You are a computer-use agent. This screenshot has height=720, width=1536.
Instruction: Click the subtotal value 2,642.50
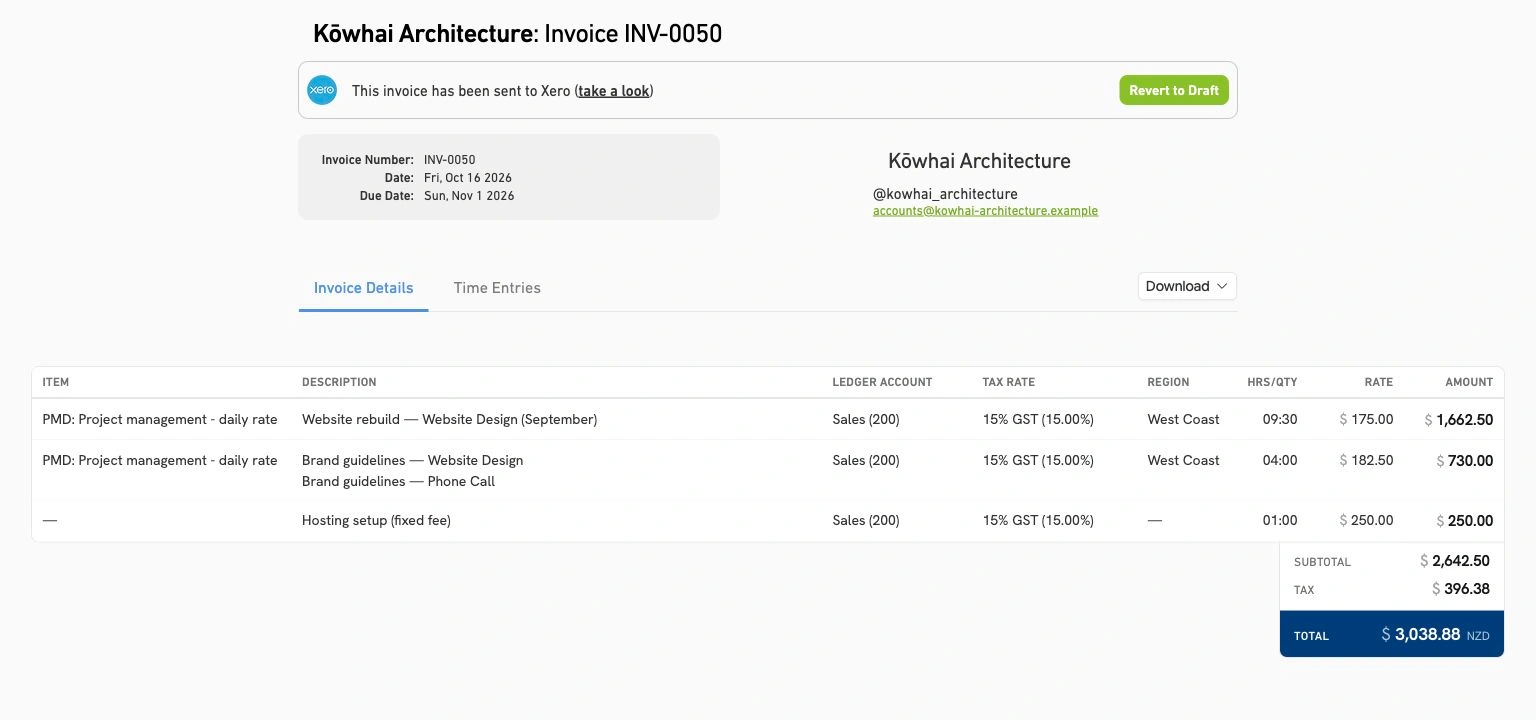click(x=1455, y=562)
